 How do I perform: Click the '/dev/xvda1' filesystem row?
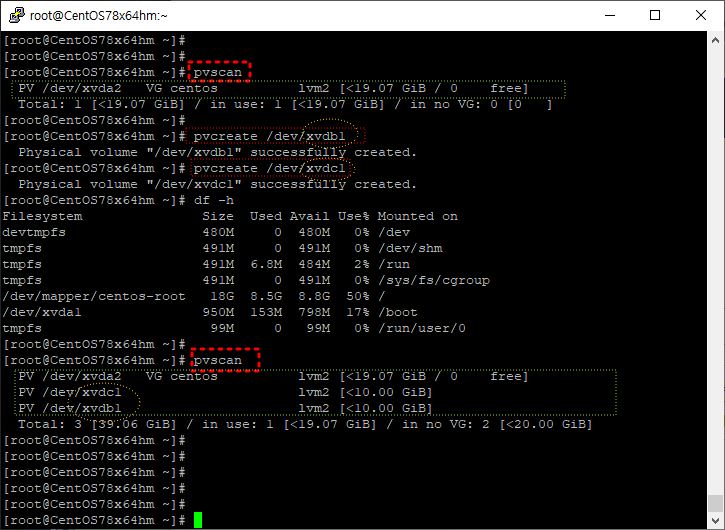[x=210, y=313]
